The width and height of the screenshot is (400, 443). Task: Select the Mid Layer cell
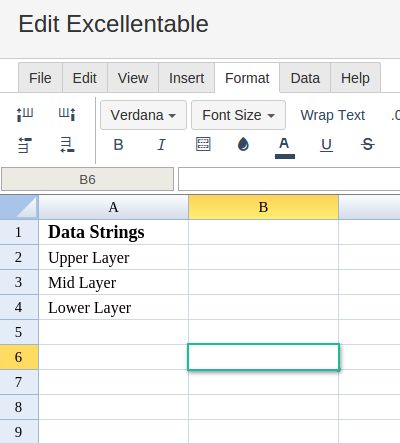[114, 282]
